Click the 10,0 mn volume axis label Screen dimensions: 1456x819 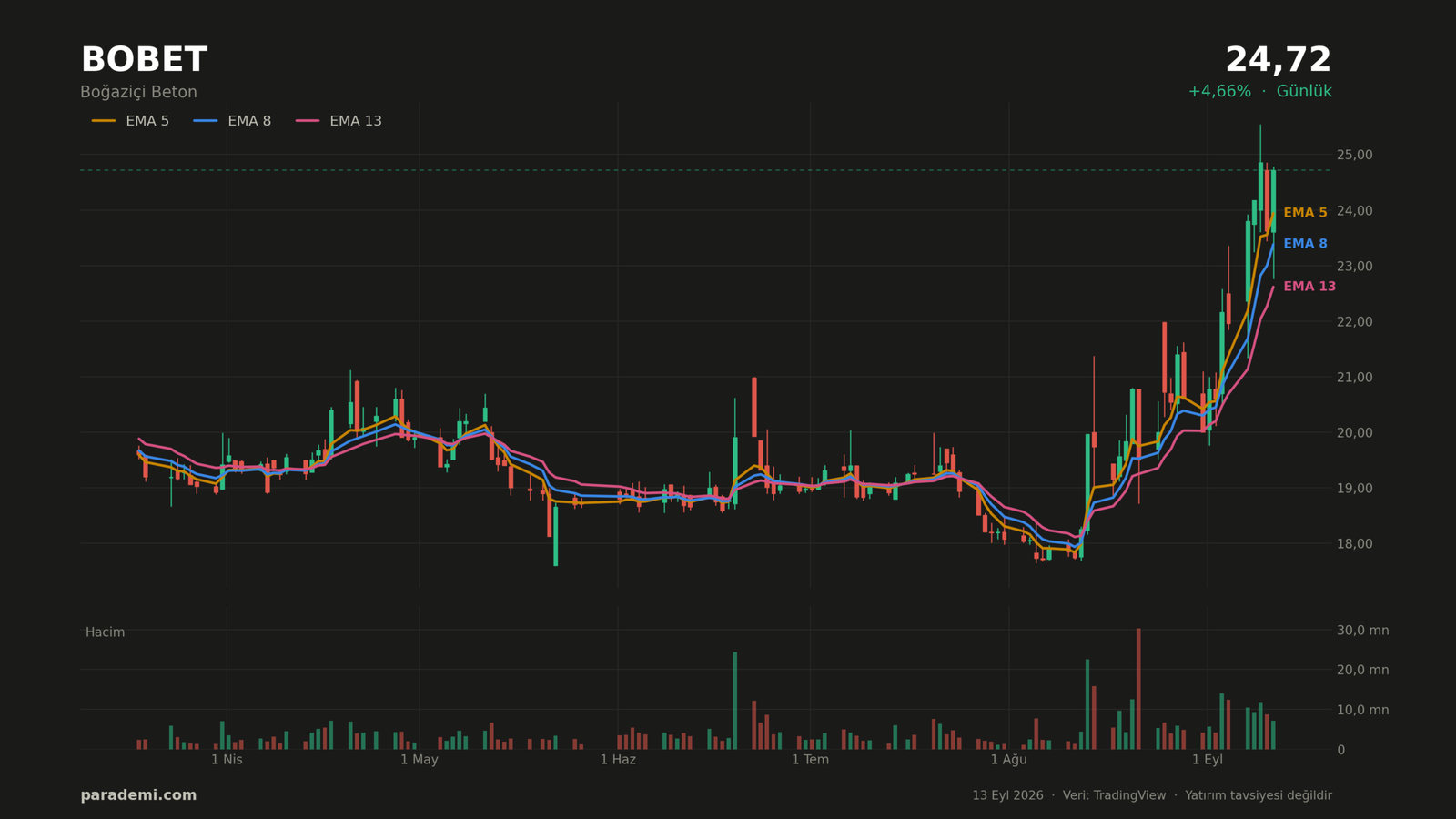point(1362,711)
